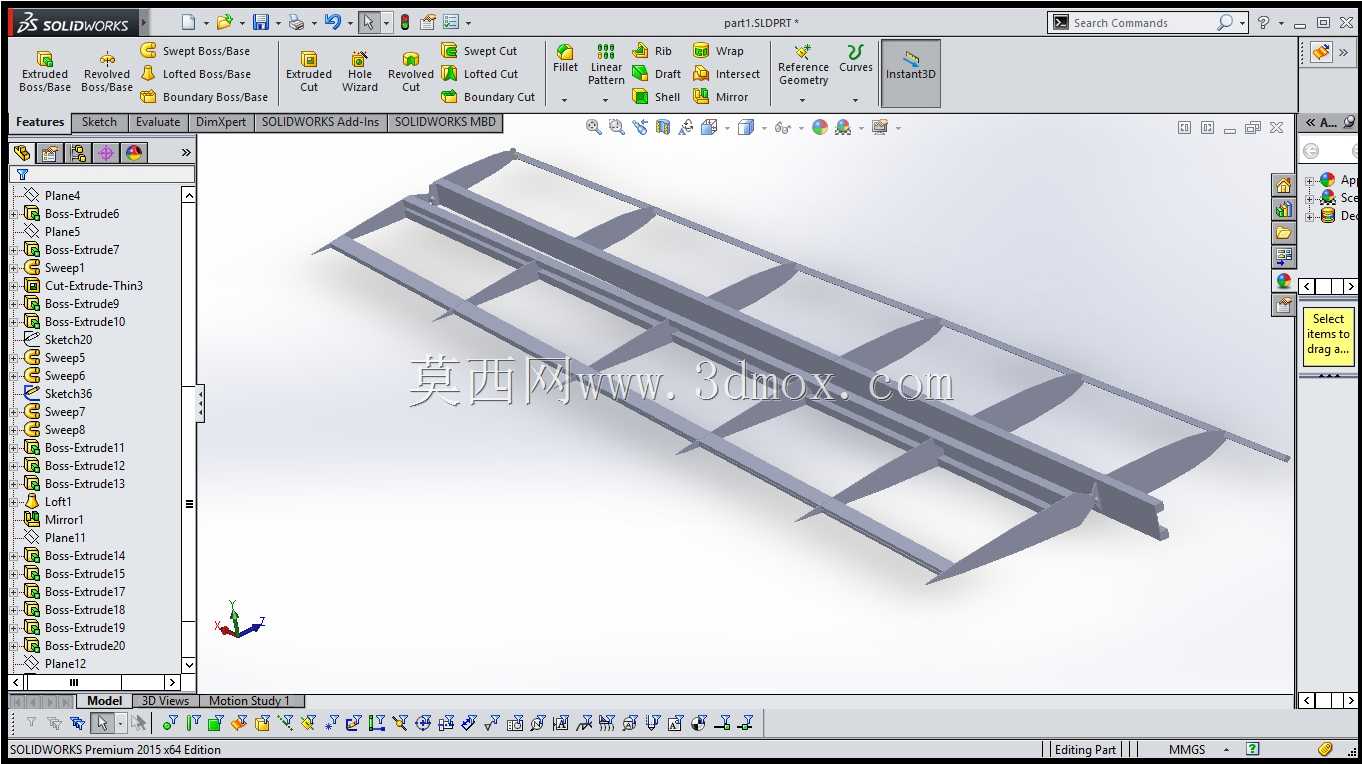Expand more manager tabs chevron
This screenshot has height=764, width=1362.
point(186,153)
